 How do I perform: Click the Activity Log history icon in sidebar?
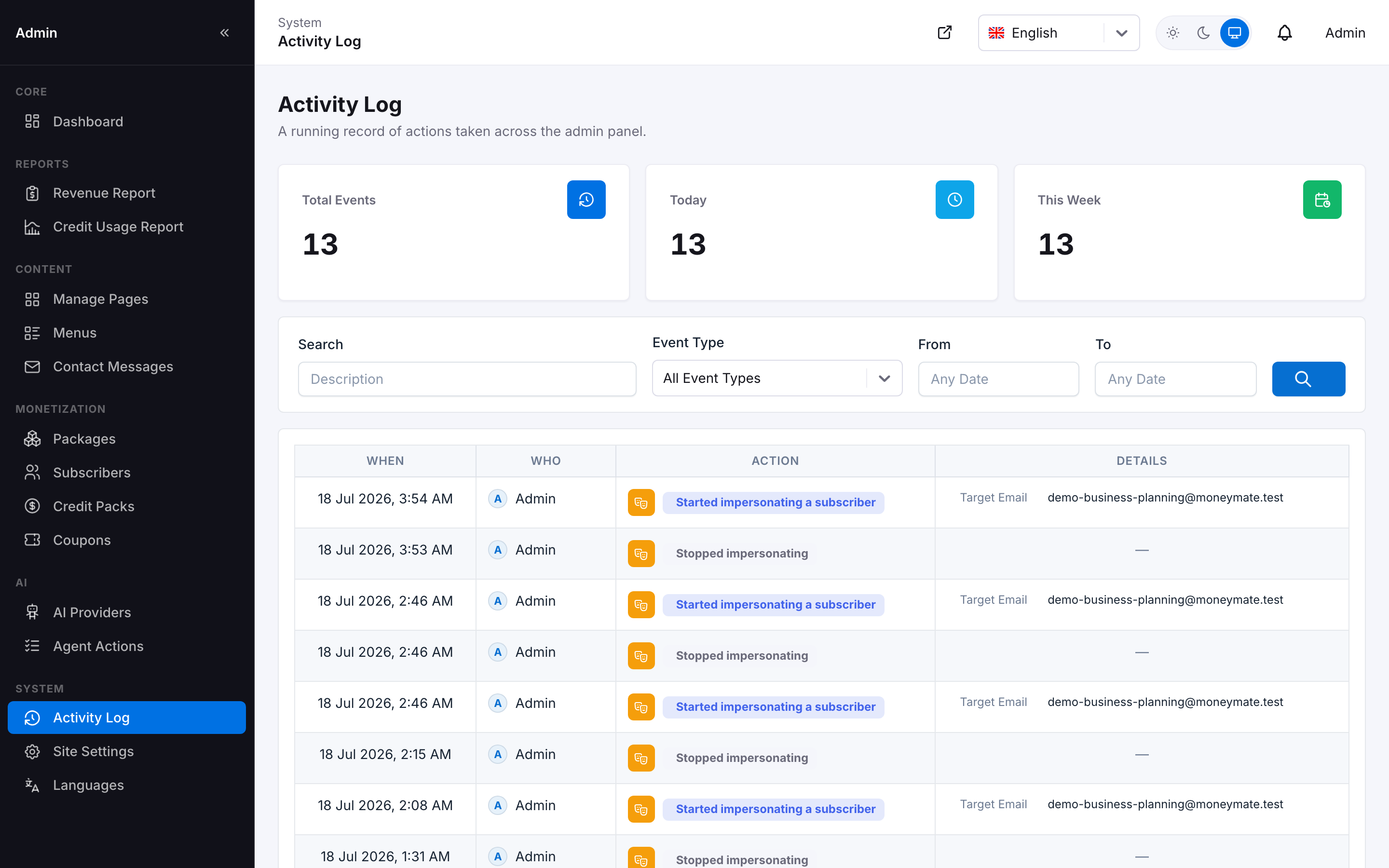(32, 718)
